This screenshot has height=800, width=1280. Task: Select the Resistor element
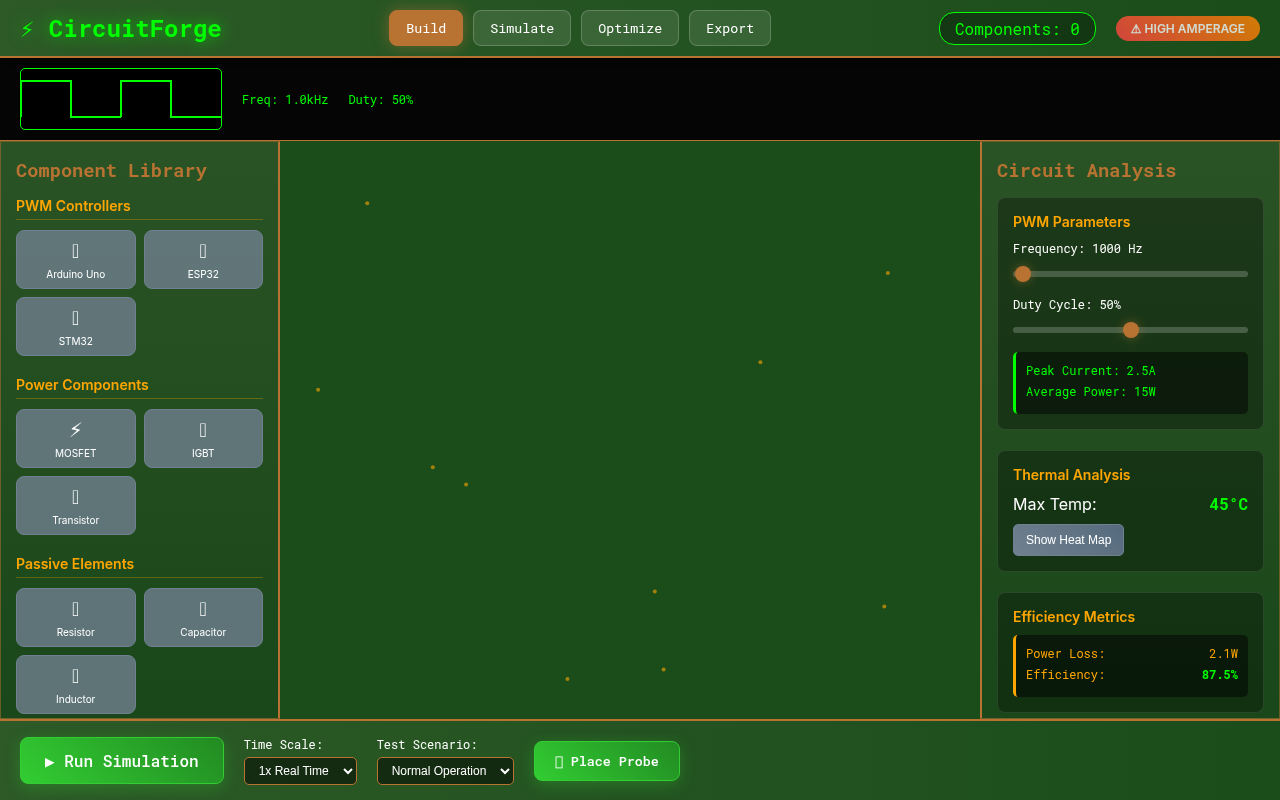tap(75, 617)
